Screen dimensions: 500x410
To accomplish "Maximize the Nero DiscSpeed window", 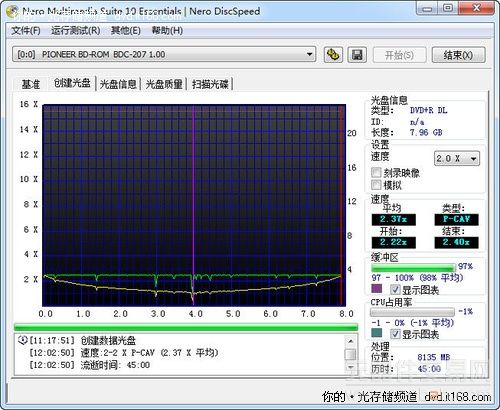I will point(448,9).
